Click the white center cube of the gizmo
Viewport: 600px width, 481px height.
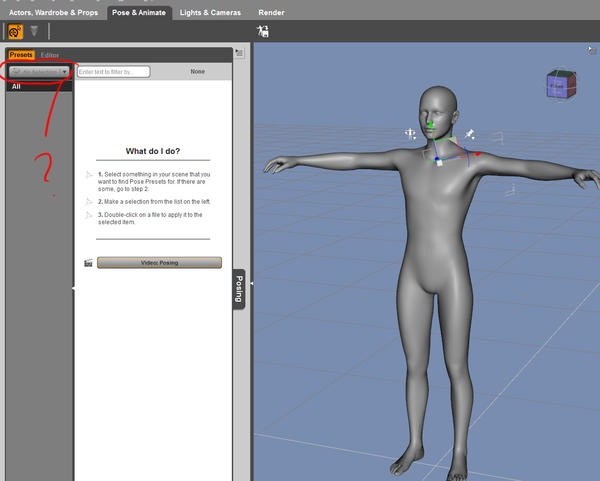click(x=439, y=163)
